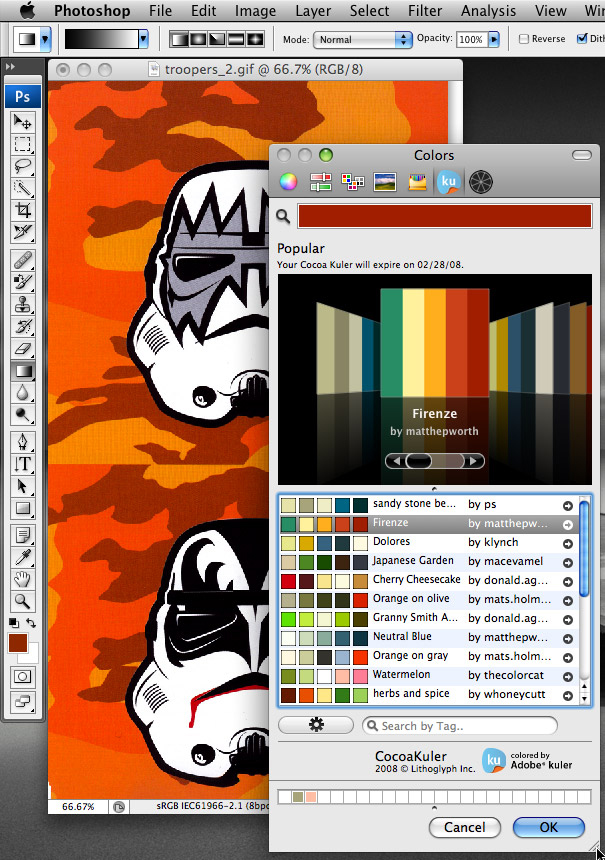Image resolution: width=605 pixels, height=860 pixels.
Task: Open the gradient picker dropdown arrow
Action: (x=143, y=39)
